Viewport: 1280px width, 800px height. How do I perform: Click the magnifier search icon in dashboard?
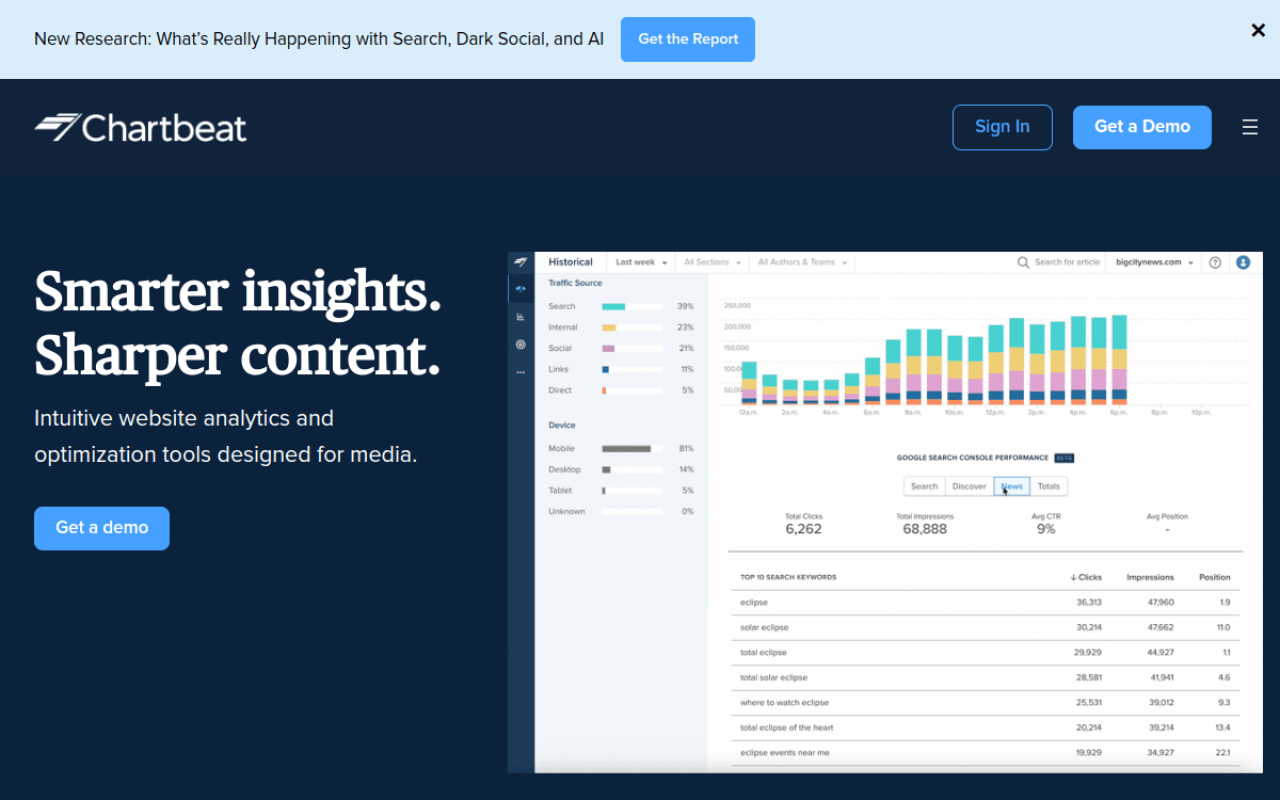coord(1023,262)
